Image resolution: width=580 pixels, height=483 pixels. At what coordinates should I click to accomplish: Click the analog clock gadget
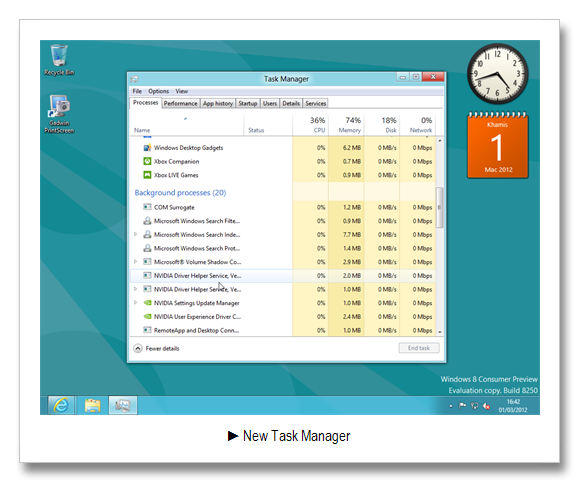tap(498, 74)
